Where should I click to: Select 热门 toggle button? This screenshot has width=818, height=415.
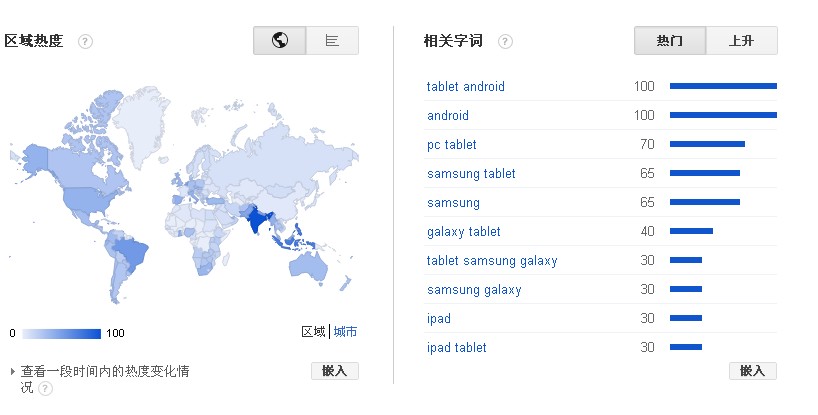pos(670,41)
